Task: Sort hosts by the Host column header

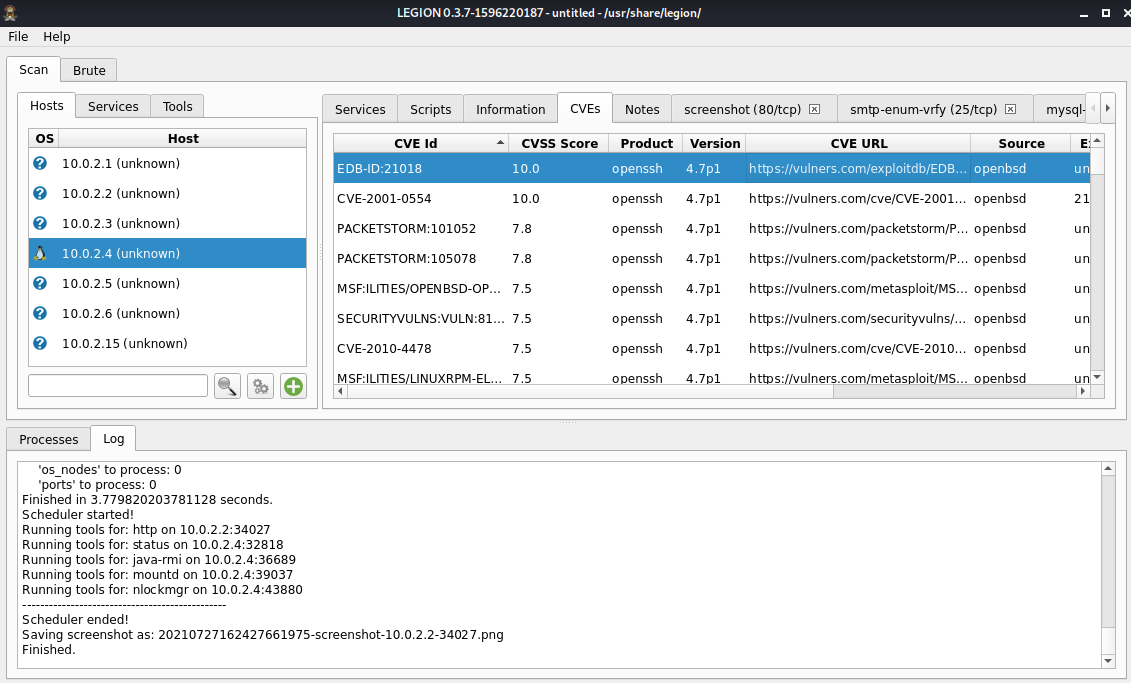Action: [x=183, y=138]
